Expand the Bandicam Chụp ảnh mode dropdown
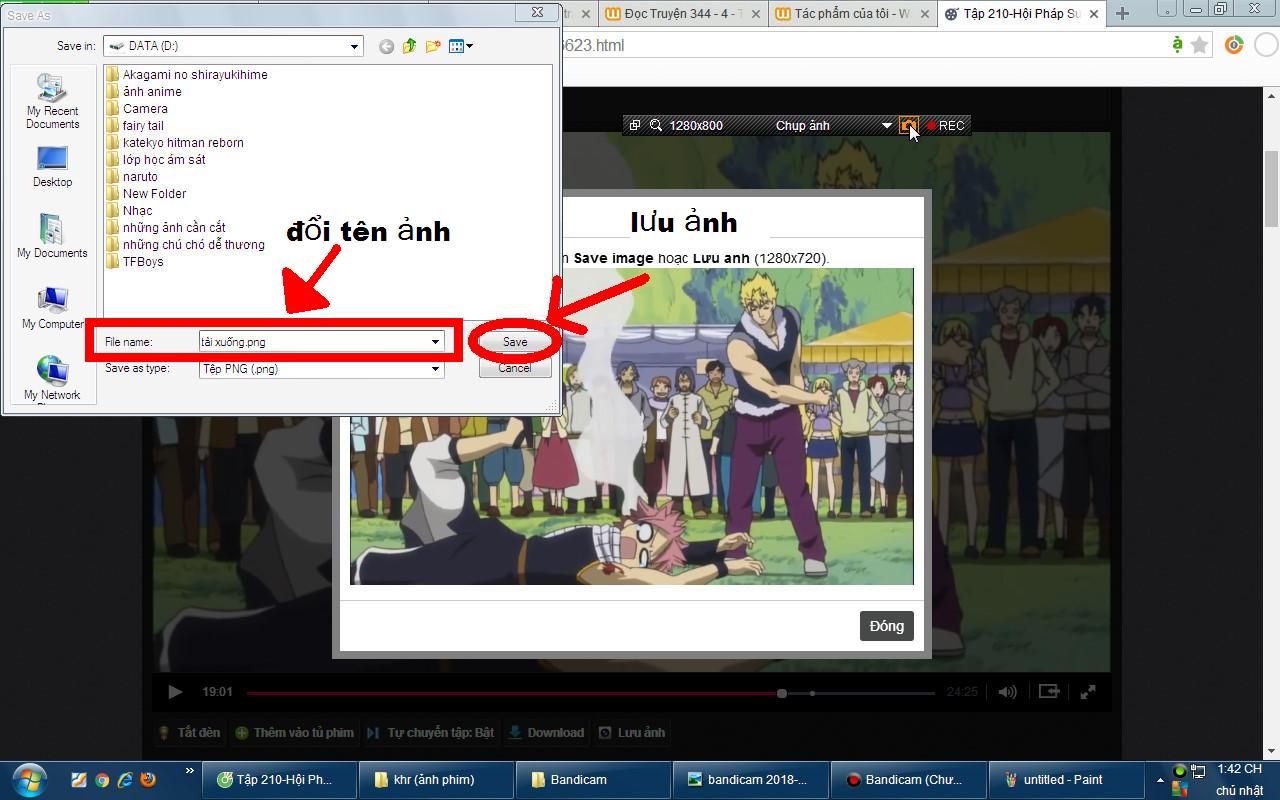 (886, 125)
